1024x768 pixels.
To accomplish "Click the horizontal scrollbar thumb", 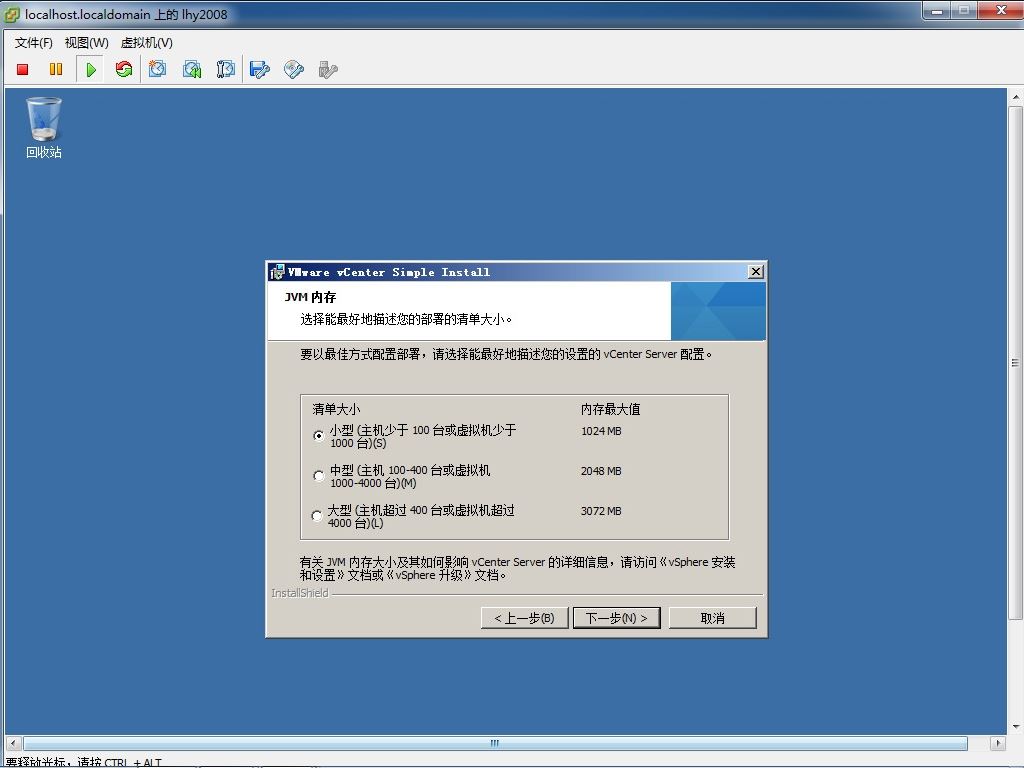I will [495, 743].
